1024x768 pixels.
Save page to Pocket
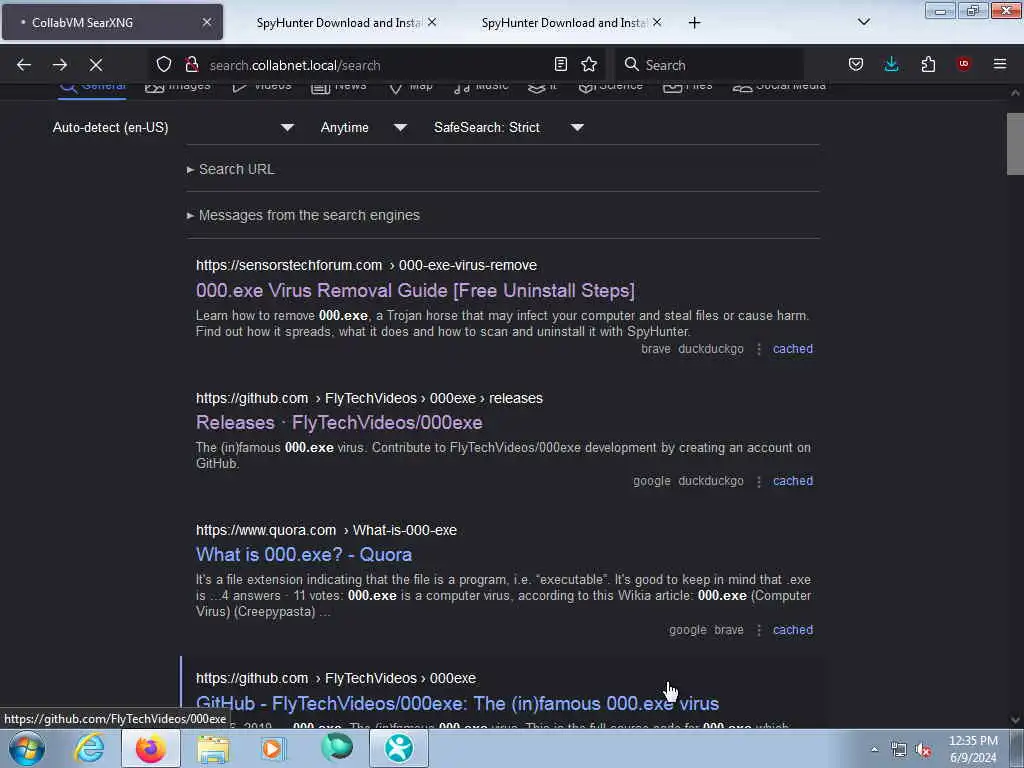(856, 64)
